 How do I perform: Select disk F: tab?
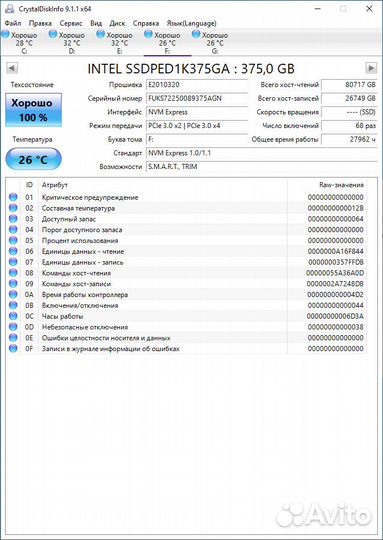point(167,43)
